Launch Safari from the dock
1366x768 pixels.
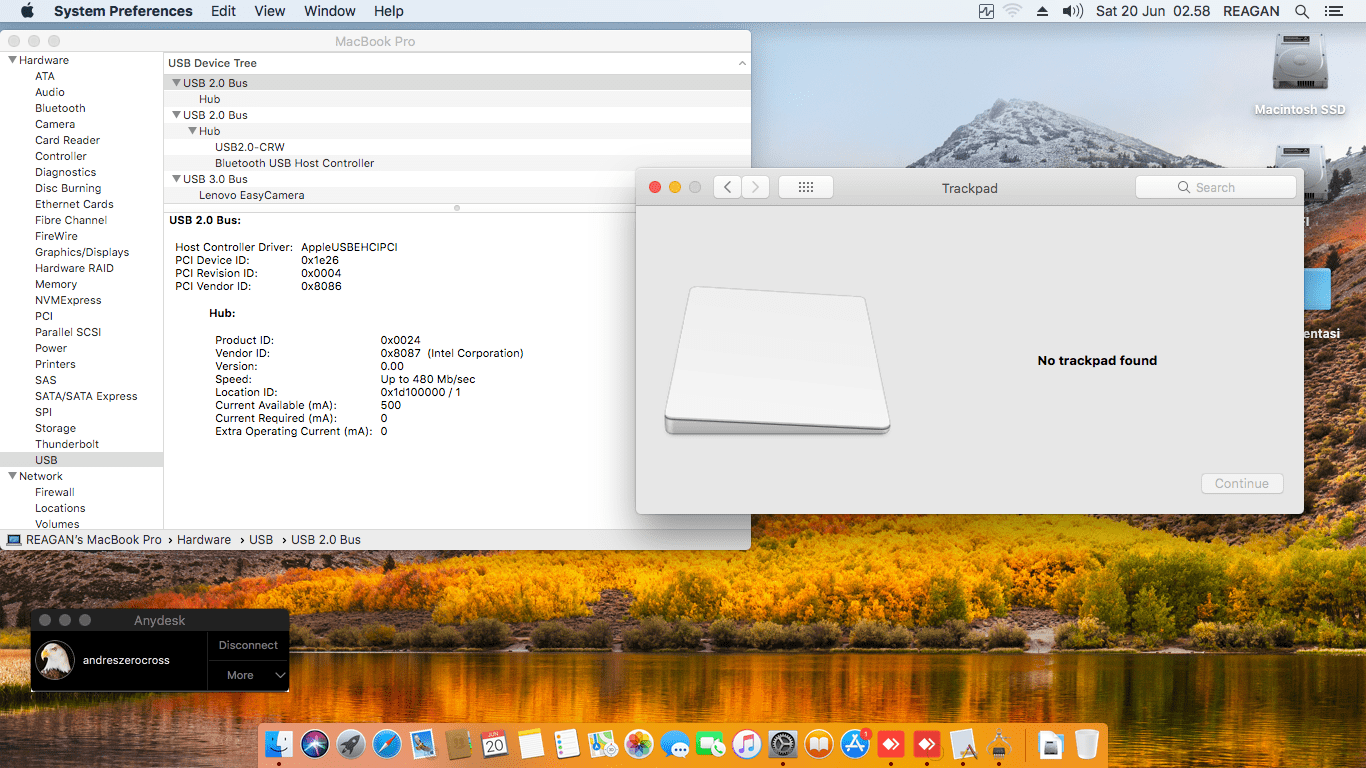coord(387,744)
